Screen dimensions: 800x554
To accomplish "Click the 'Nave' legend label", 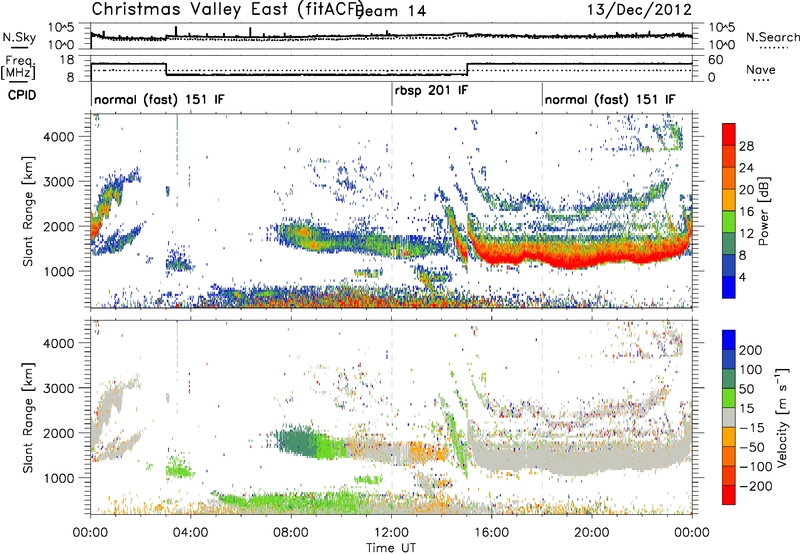I will pyautogui.click(x=761, y=69).
